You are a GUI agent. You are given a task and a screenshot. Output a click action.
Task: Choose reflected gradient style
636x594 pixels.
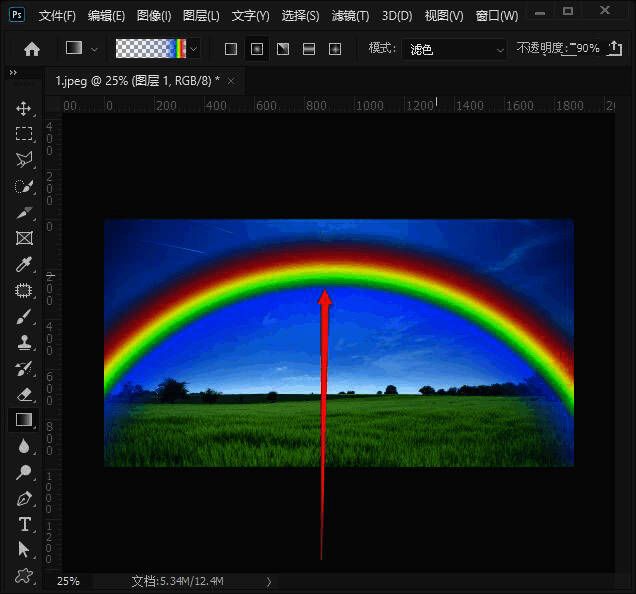(309, 49)
